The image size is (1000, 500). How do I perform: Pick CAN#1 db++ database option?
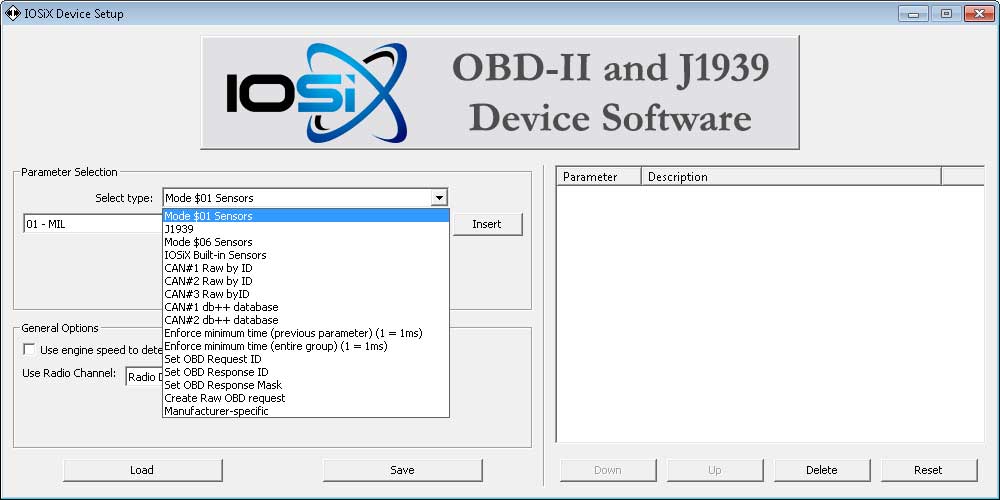pyautogui.click(x=306, y=307)
